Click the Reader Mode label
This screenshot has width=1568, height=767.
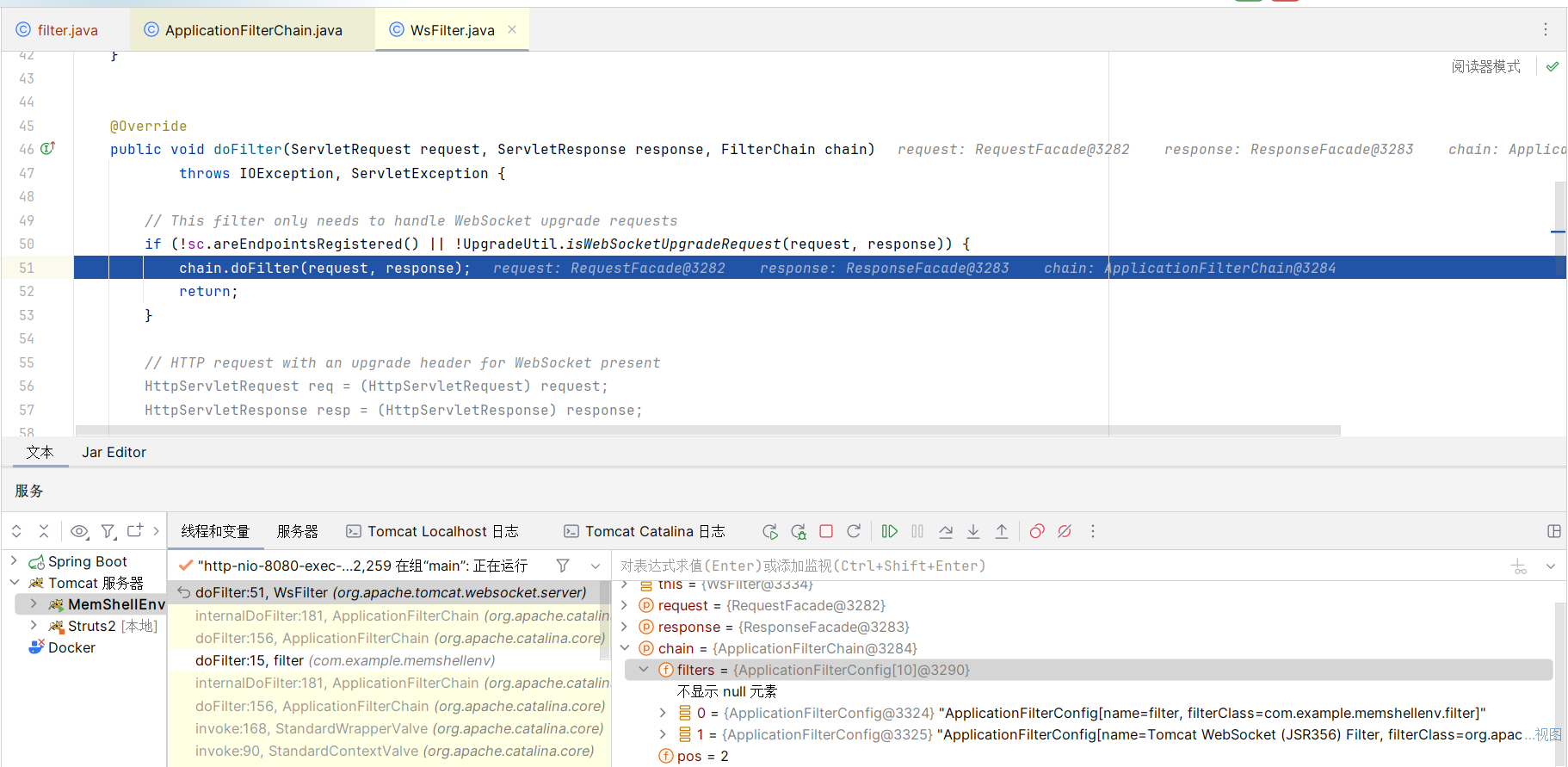click(x=1485, y=66)
